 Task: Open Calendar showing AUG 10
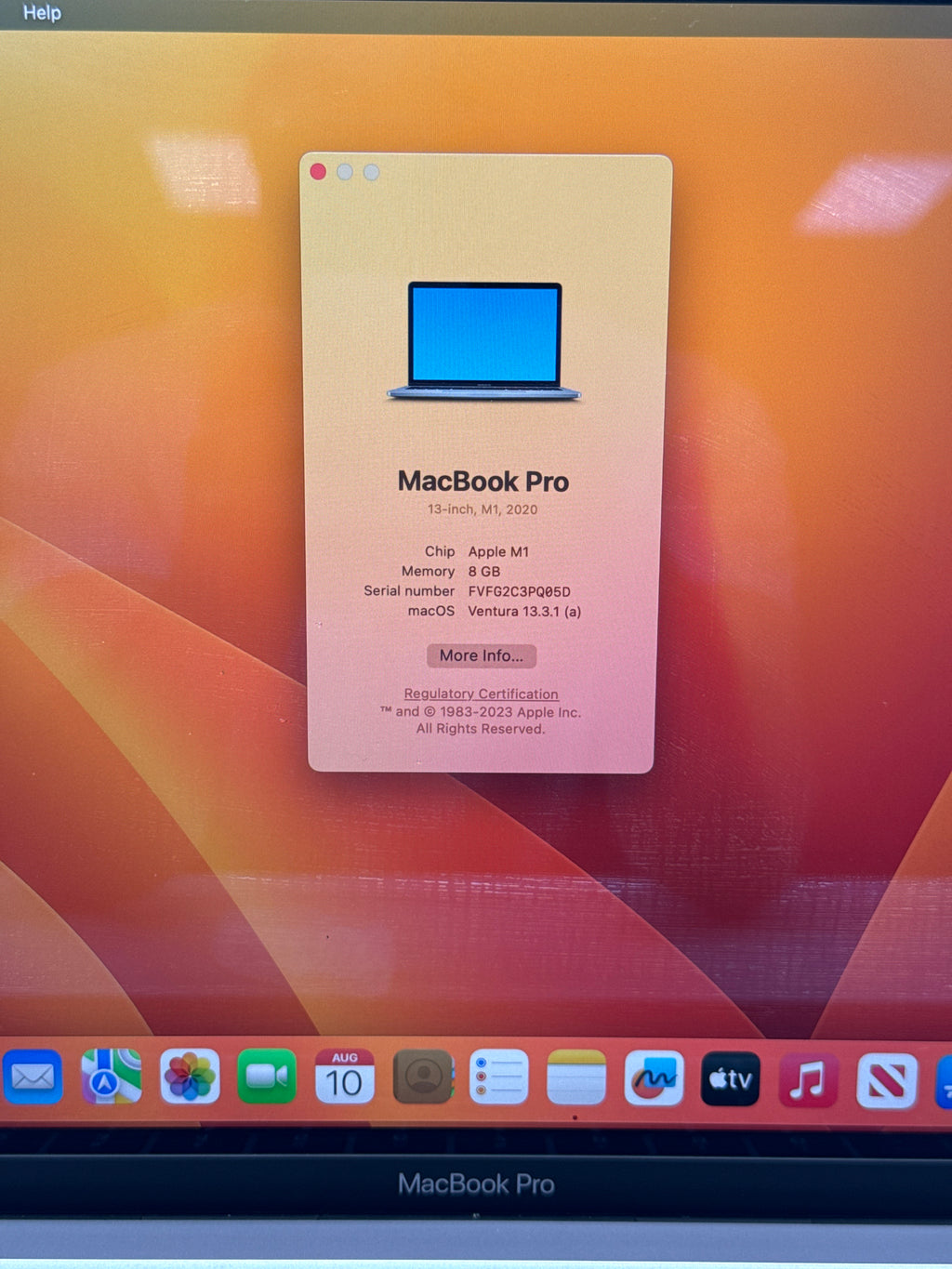click(345, 1077)
